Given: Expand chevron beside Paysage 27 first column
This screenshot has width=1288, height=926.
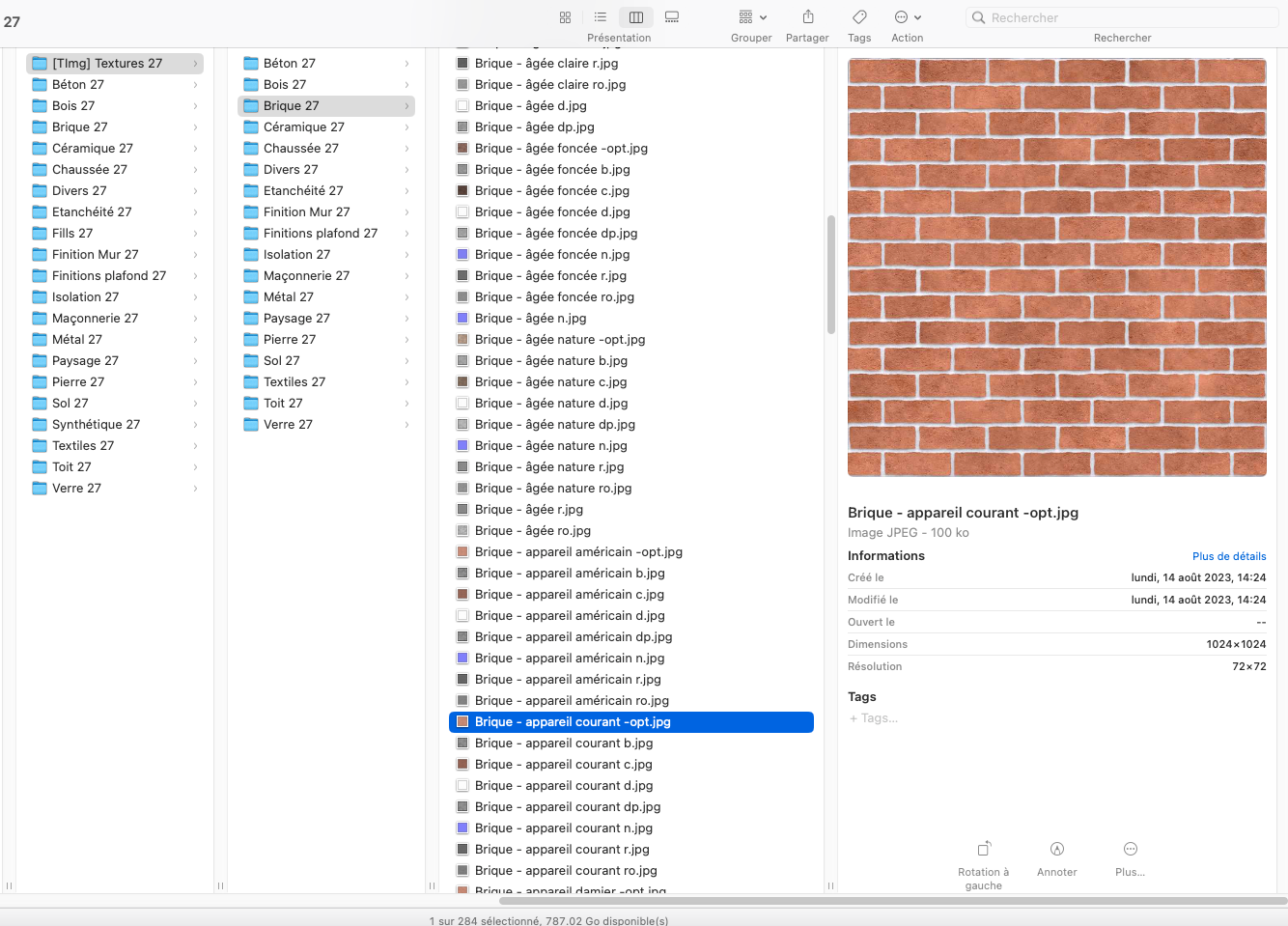Looking at the screenshot, I should tap(195, 361).
